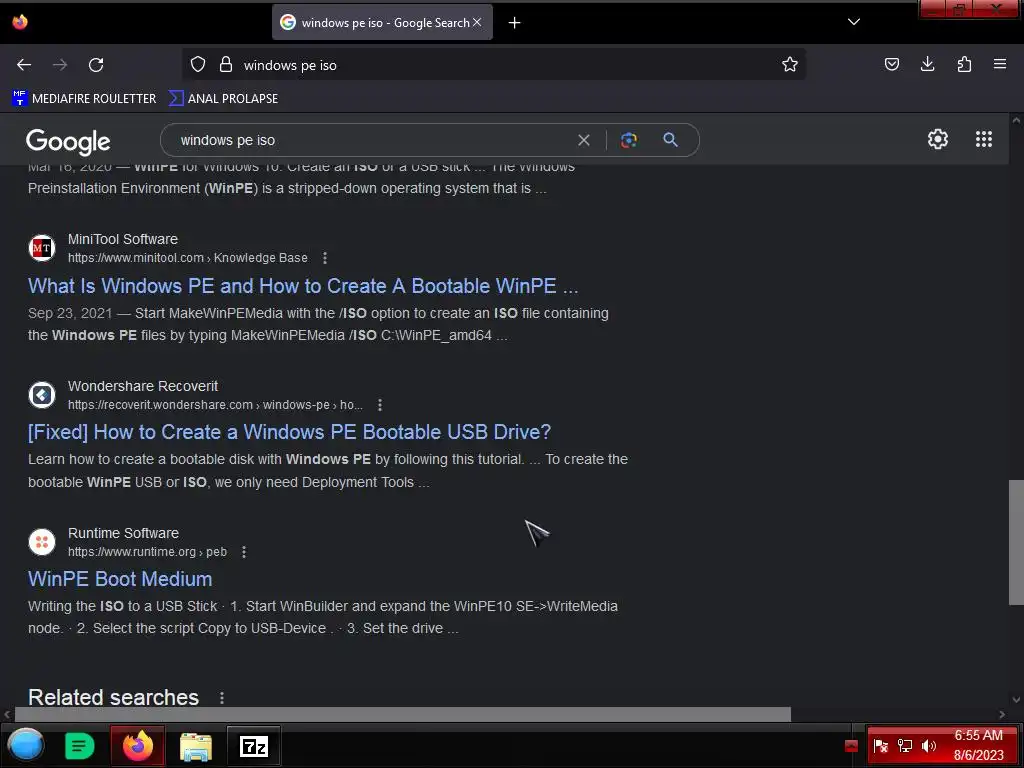Click the Wondershare Recoverit site name

(x=143, y=387)
